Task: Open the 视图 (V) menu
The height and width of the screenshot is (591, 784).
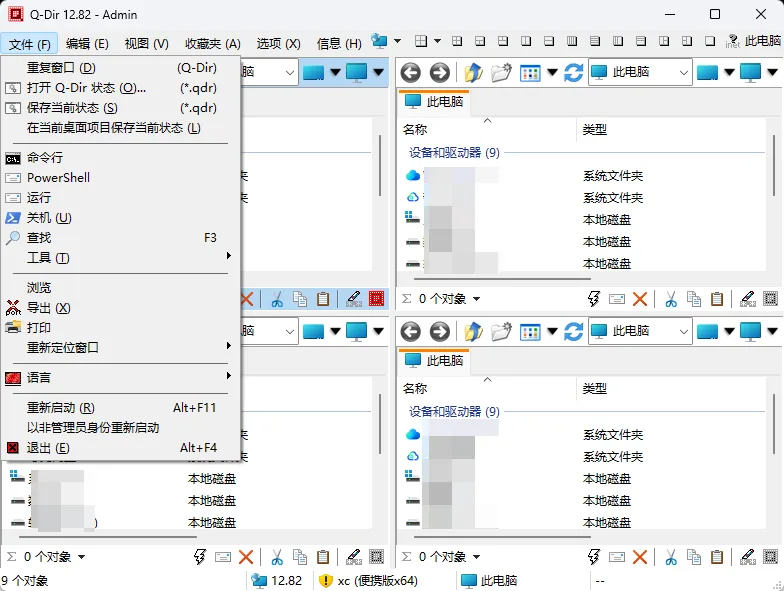Action: coord(146,44)
